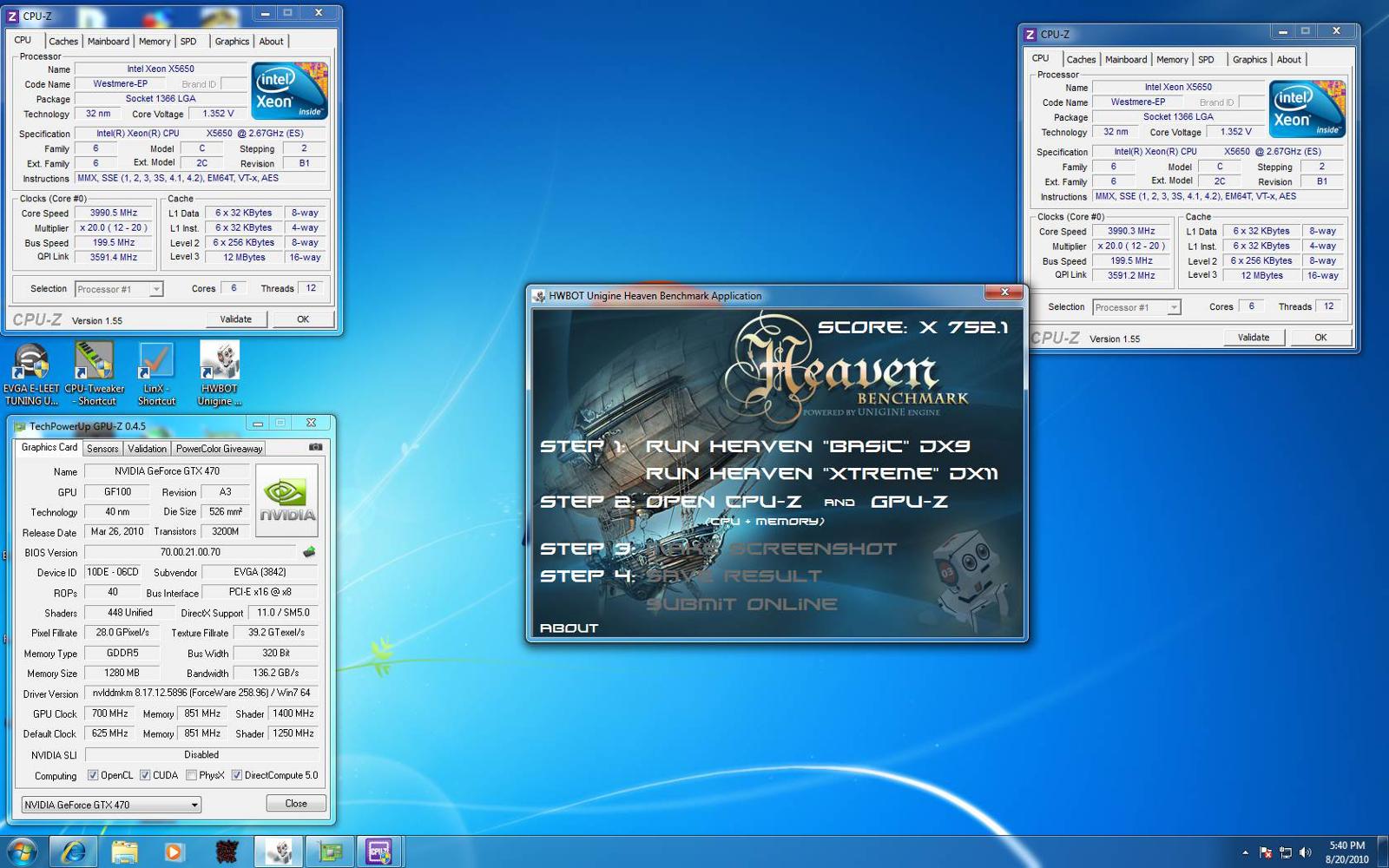Click Open CPU-Z in HWBOT step 2
Viewport: 1389px width, 868px height.
(x=723, y=502)
